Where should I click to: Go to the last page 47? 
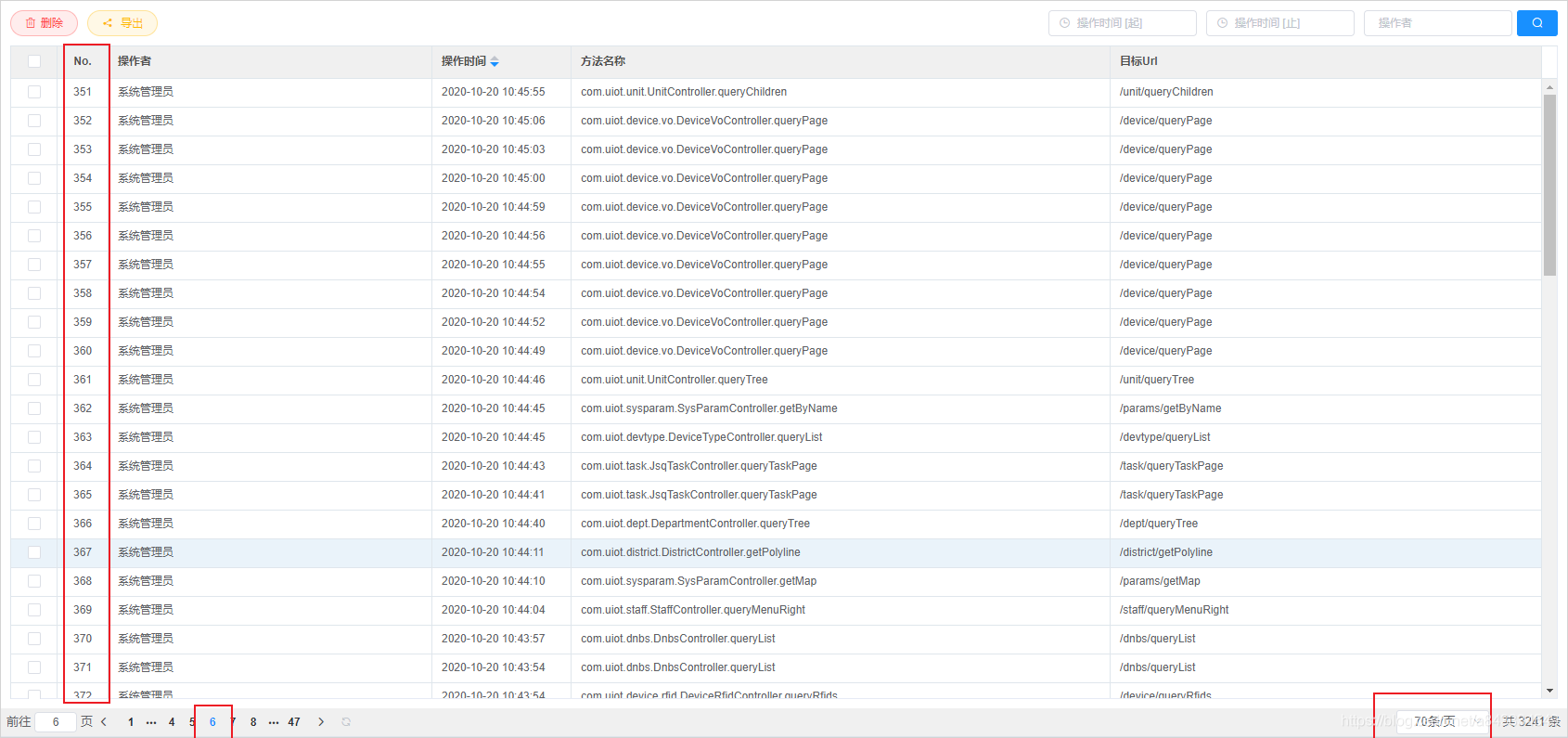pos(294,721)
